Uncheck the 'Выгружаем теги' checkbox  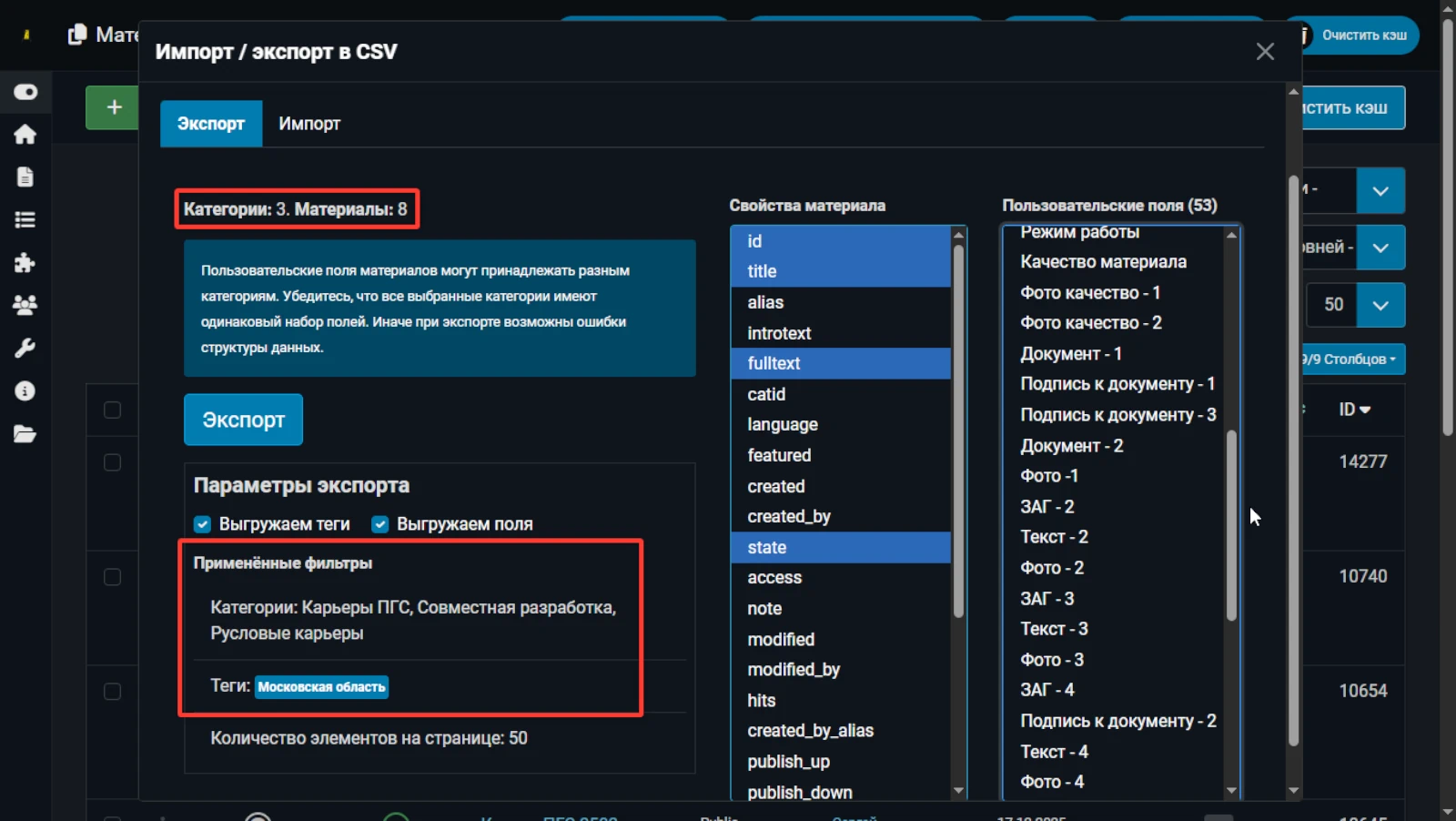click(202, 524)
